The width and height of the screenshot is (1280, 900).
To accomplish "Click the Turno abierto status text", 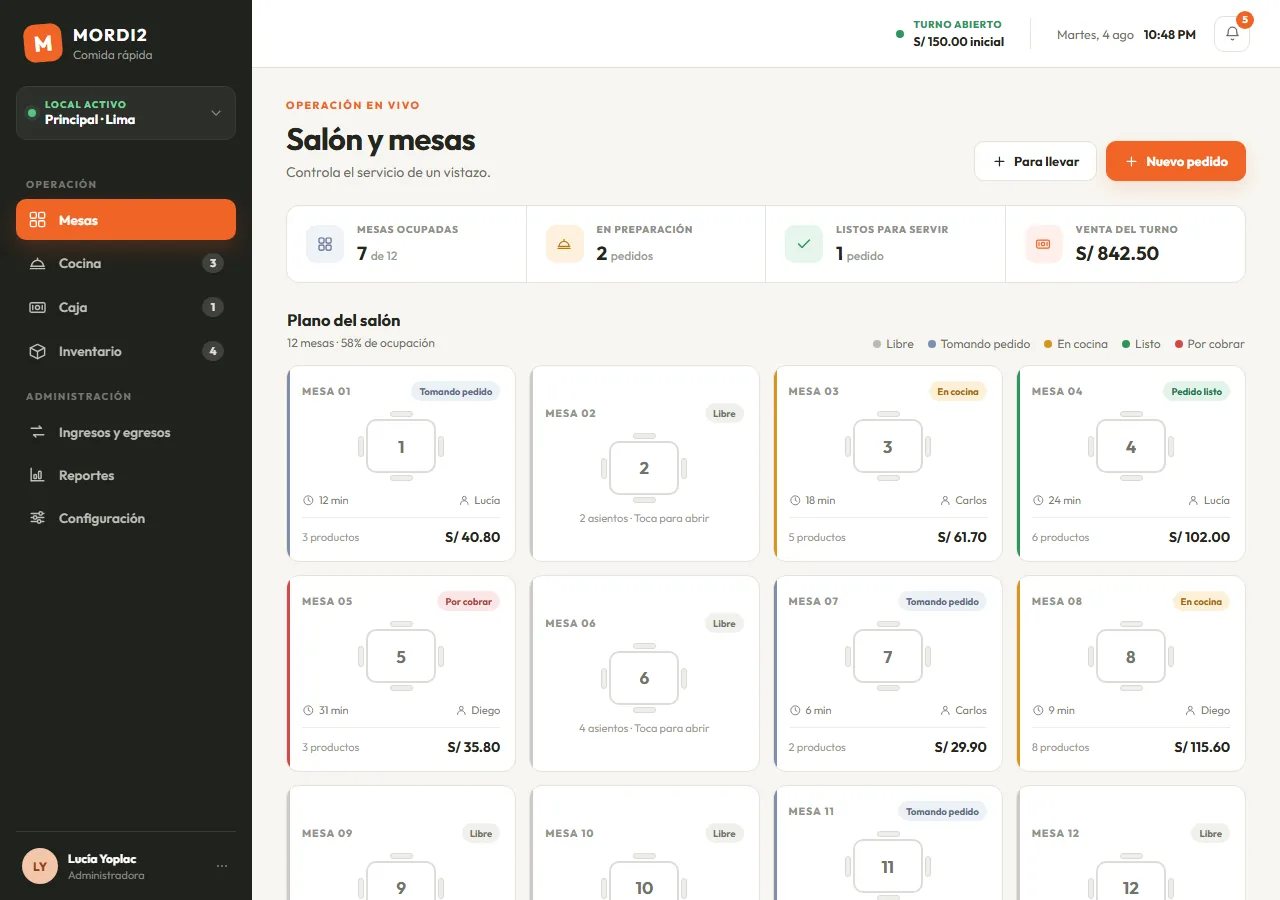I will (x=957, y=25).
